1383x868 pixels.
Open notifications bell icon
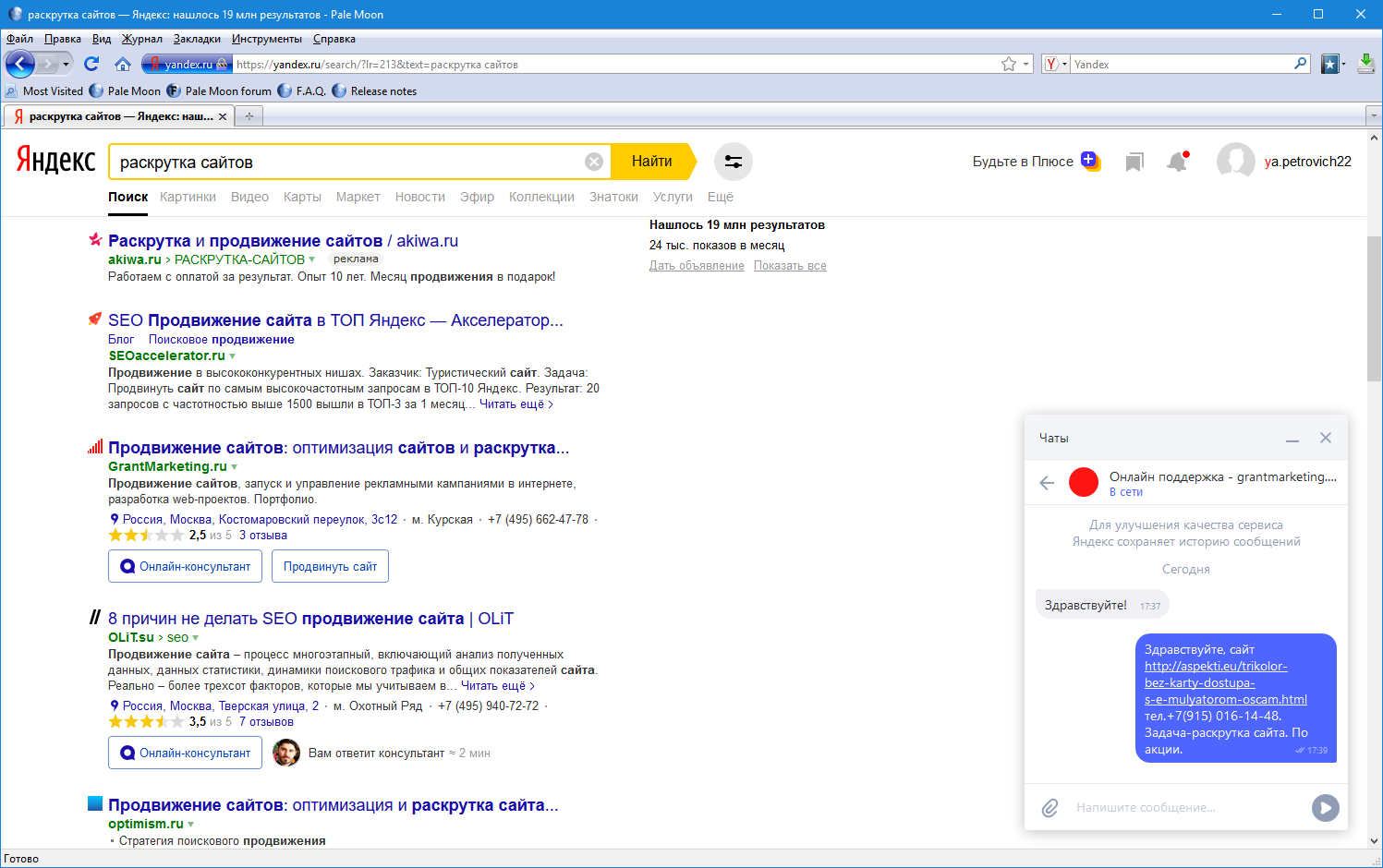[1177, 162]
